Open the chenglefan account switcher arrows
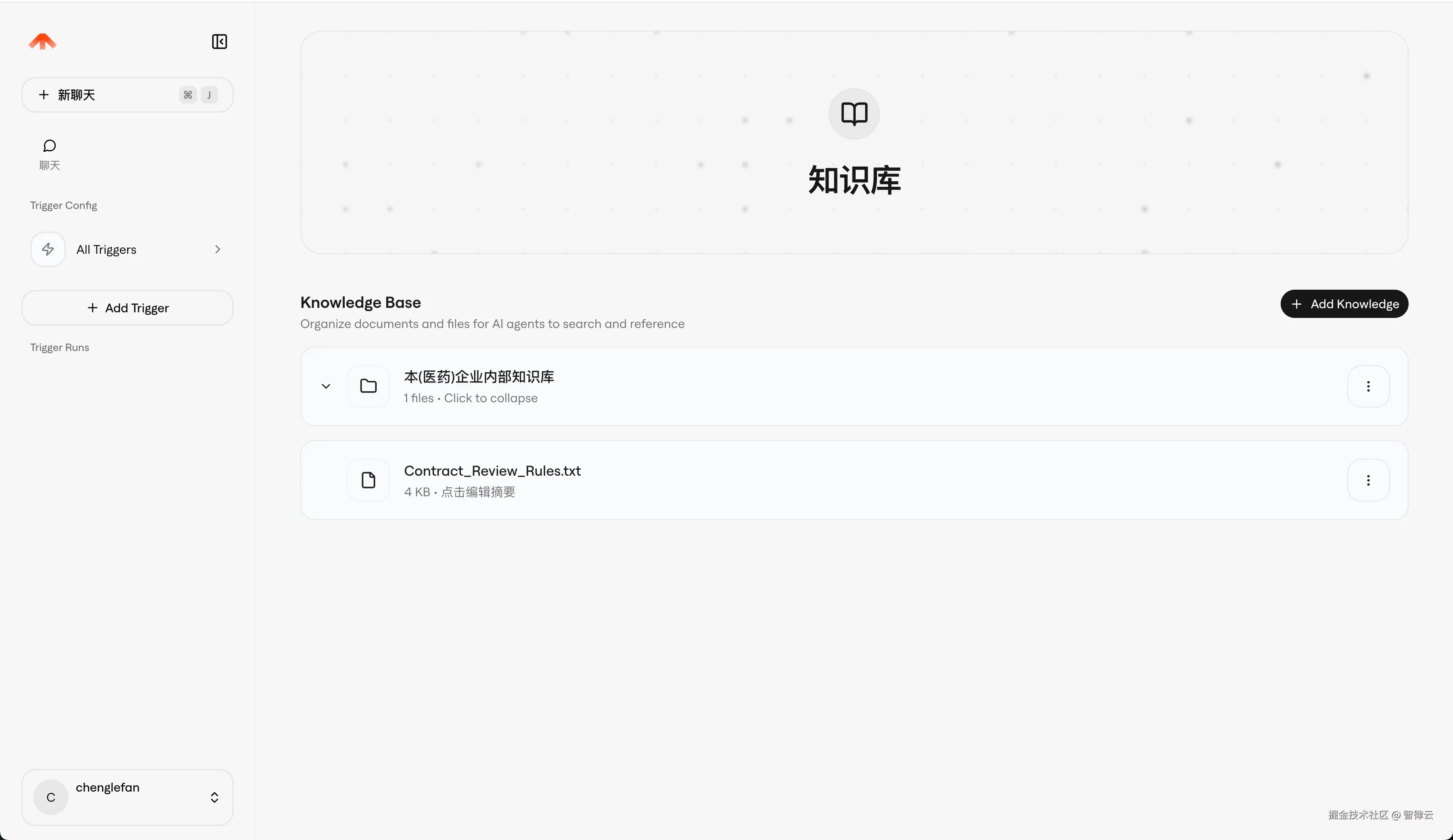The image size is (1453, 840). (x=214, y=797)
